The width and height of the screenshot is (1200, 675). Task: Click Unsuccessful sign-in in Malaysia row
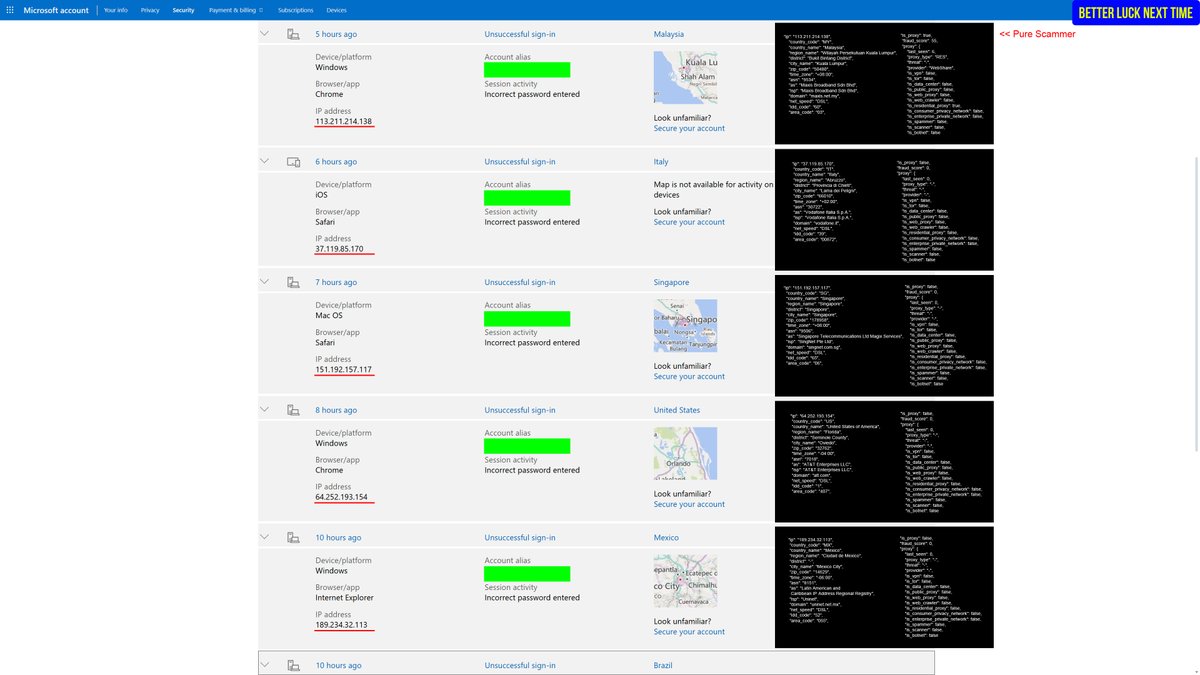[x=520, y=34]
